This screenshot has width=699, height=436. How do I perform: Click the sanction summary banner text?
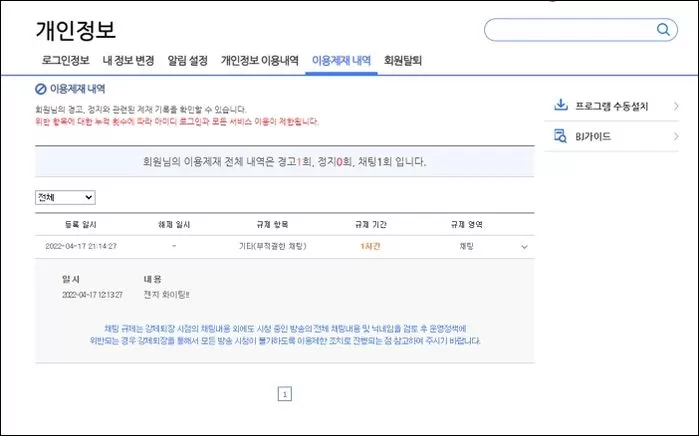coord(284,161)
